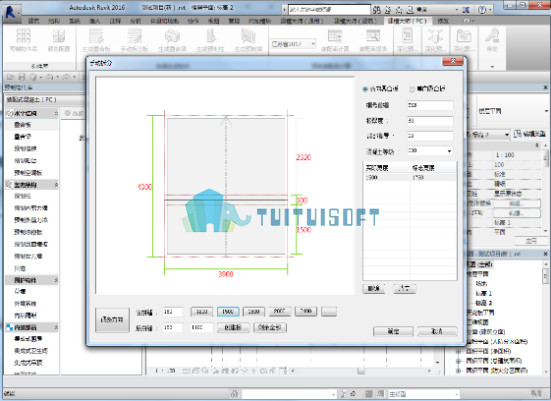The image size is (551, 401).
Task: Collapse the vertical structure group in left panel
Action: point(56,185)
